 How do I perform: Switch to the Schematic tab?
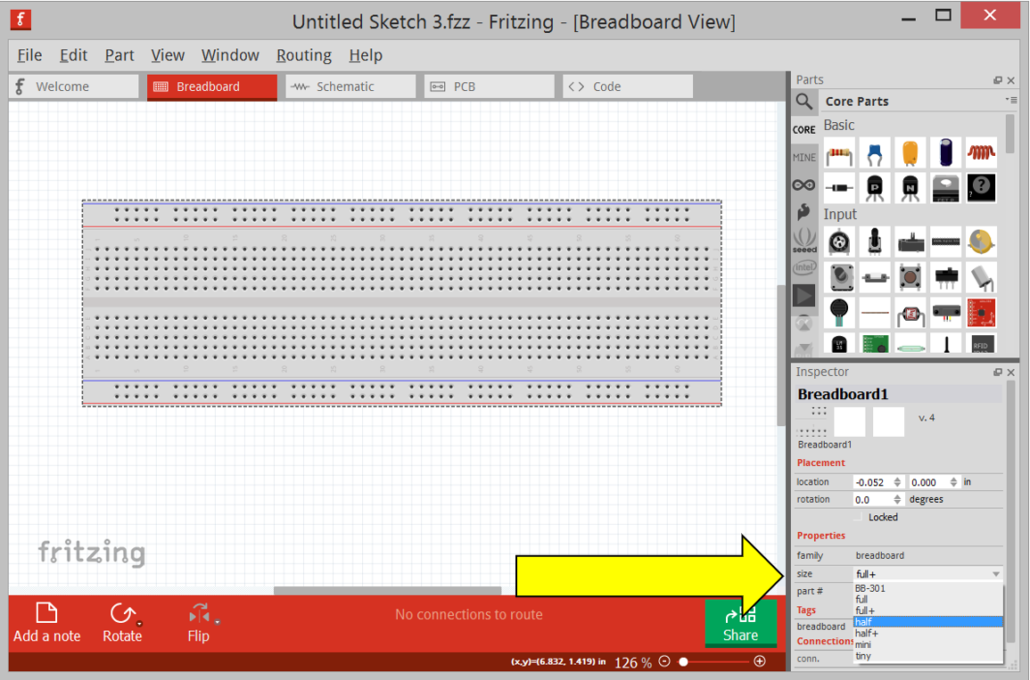click(349, 87)
